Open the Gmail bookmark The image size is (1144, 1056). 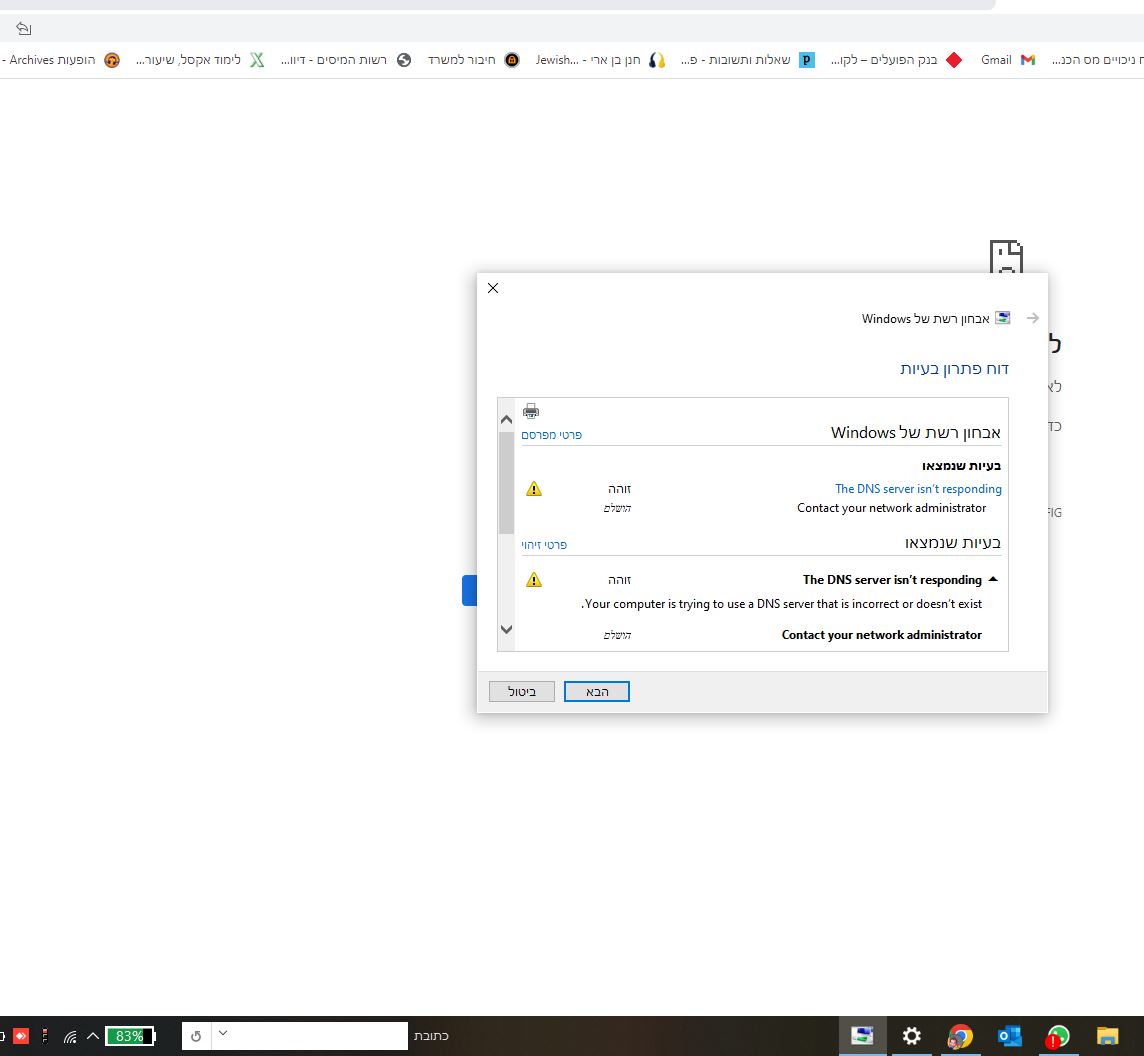[x=1008, y=60]
